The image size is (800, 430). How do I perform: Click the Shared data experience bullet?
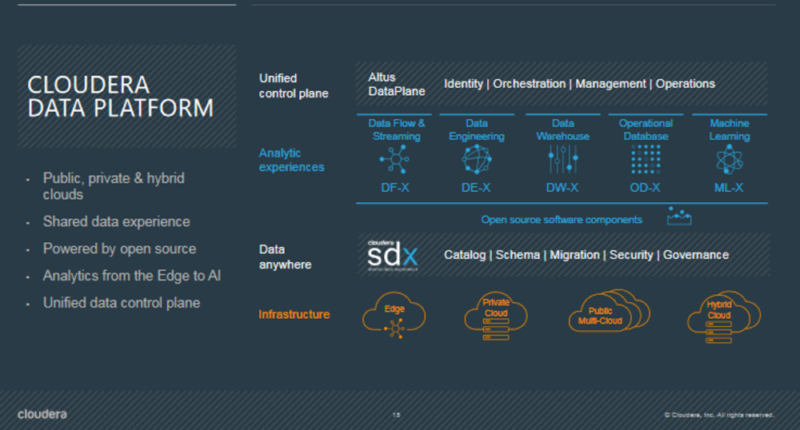point(116,221)
